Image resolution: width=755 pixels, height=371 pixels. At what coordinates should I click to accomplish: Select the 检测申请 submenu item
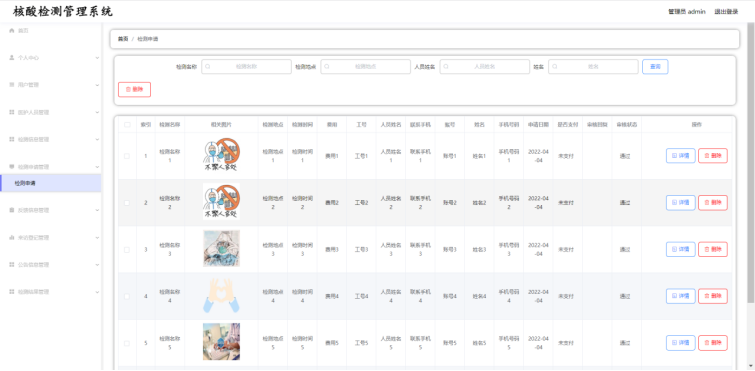point(51,183)
